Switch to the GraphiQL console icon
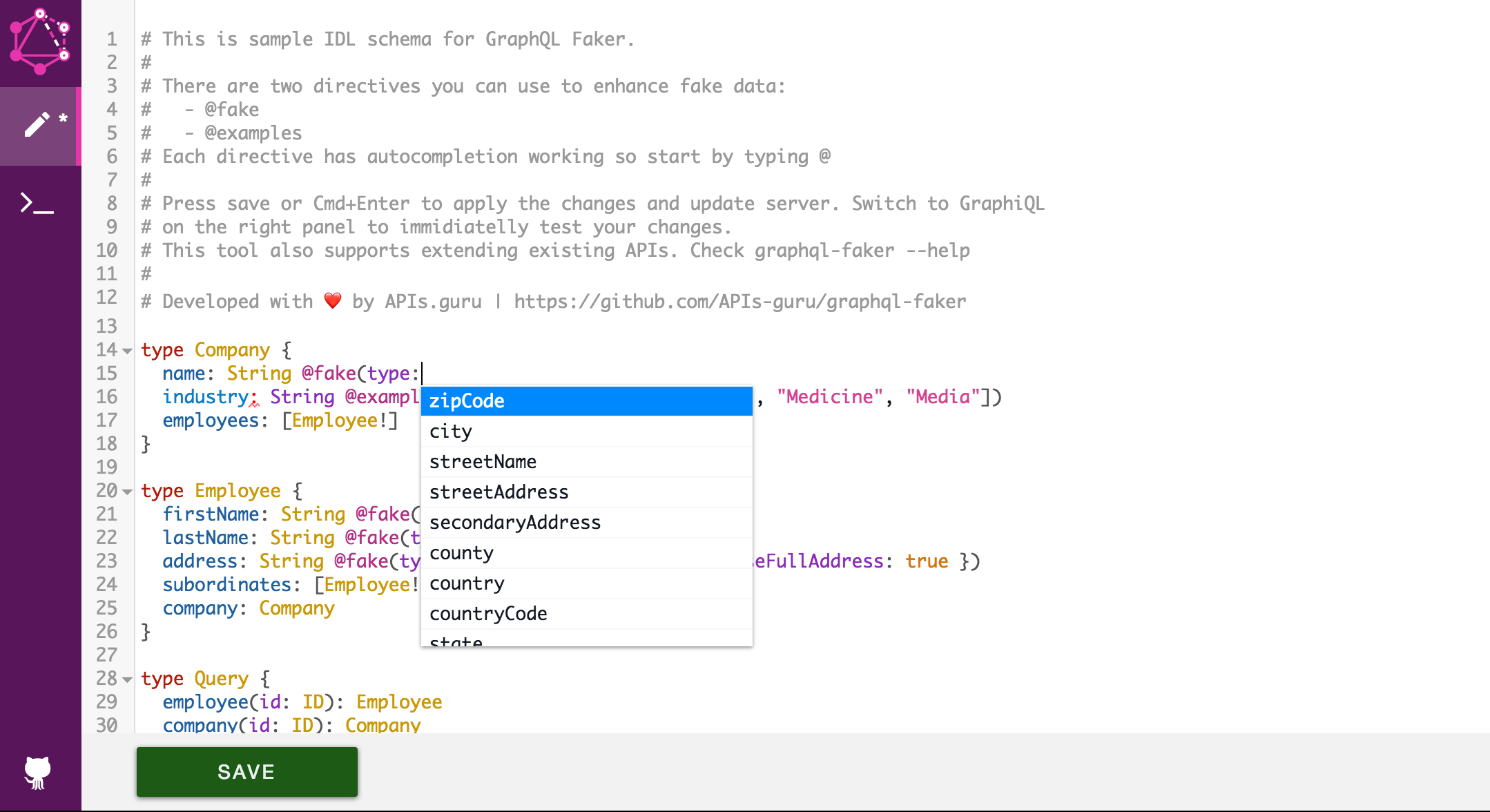Screen dimensions: 1490x812 pos(37,203)
